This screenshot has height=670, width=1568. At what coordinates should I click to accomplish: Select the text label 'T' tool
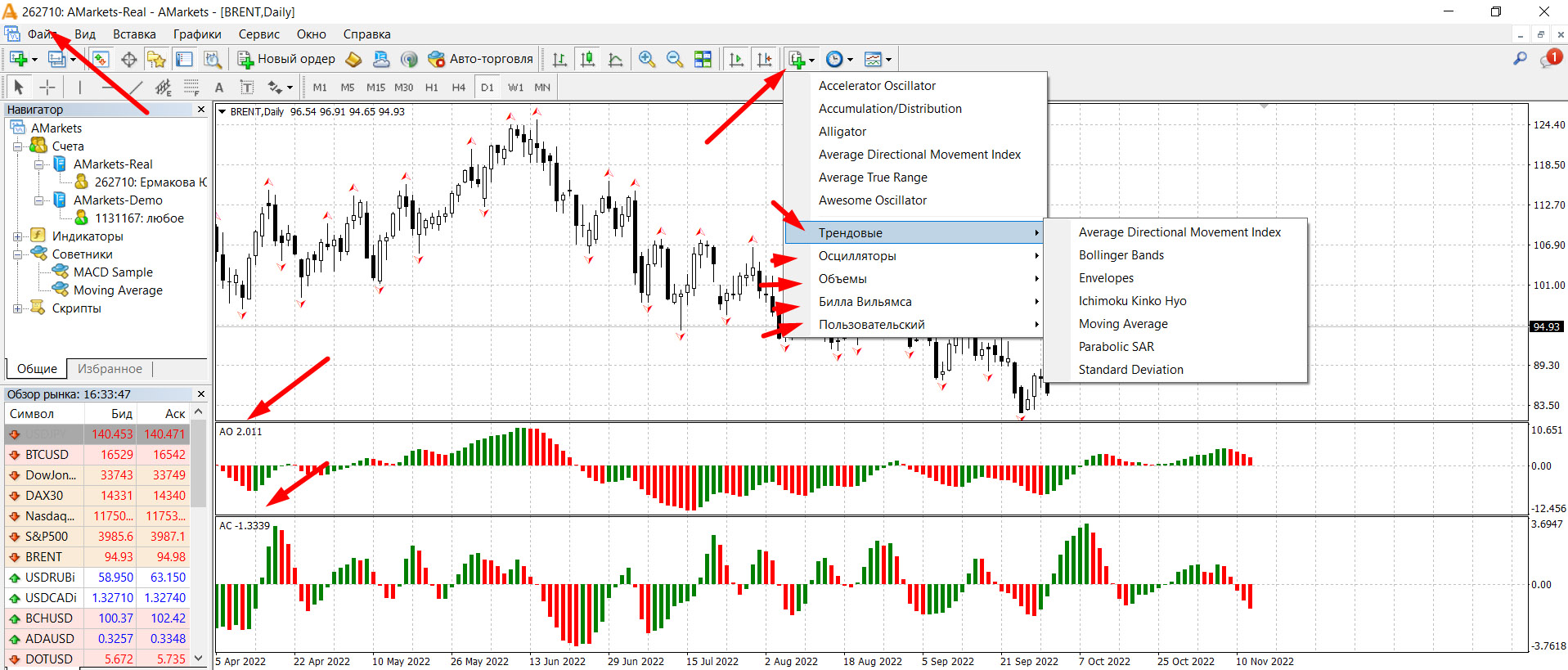246,87
